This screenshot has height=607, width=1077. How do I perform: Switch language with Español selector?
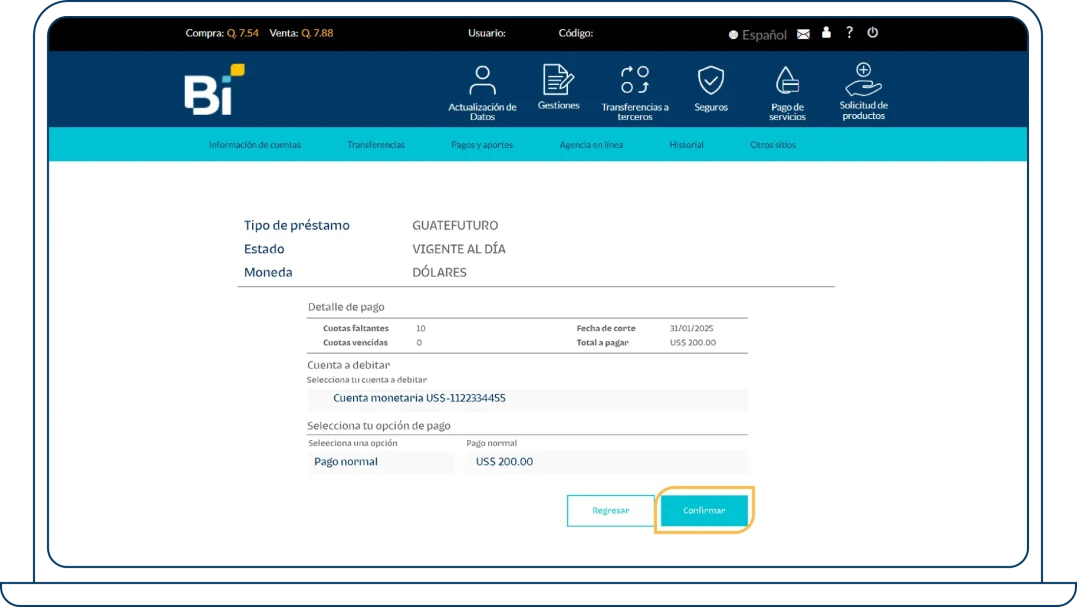point(757,35)
